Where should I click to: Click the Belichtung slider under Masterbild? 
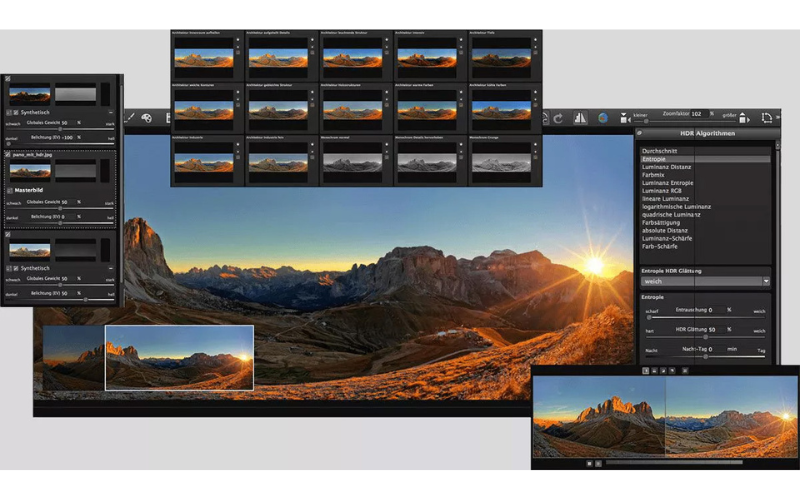tap(60, 223)
